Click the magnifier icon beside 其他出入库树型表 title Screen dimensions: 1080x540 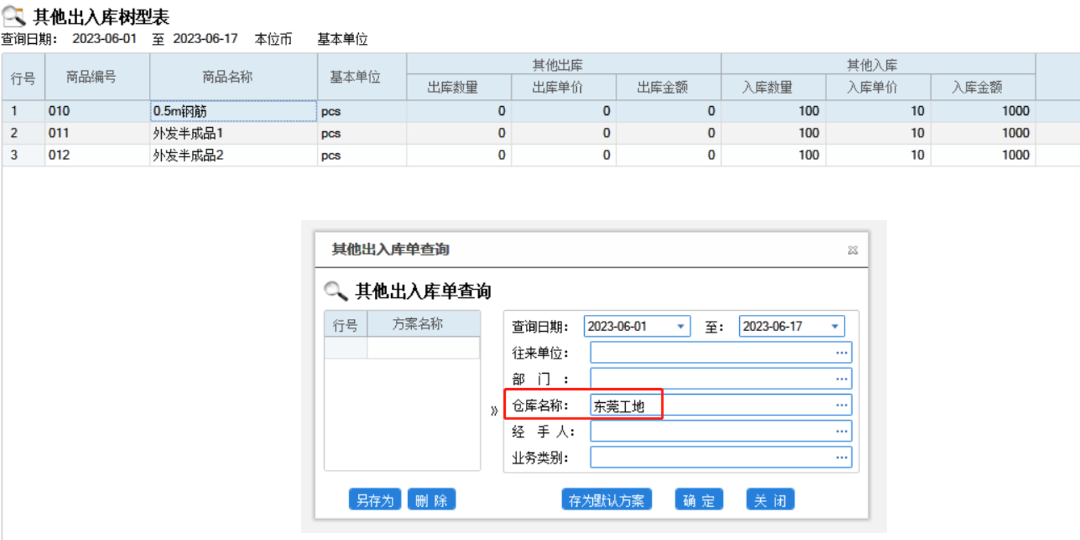tap(14, 17)
